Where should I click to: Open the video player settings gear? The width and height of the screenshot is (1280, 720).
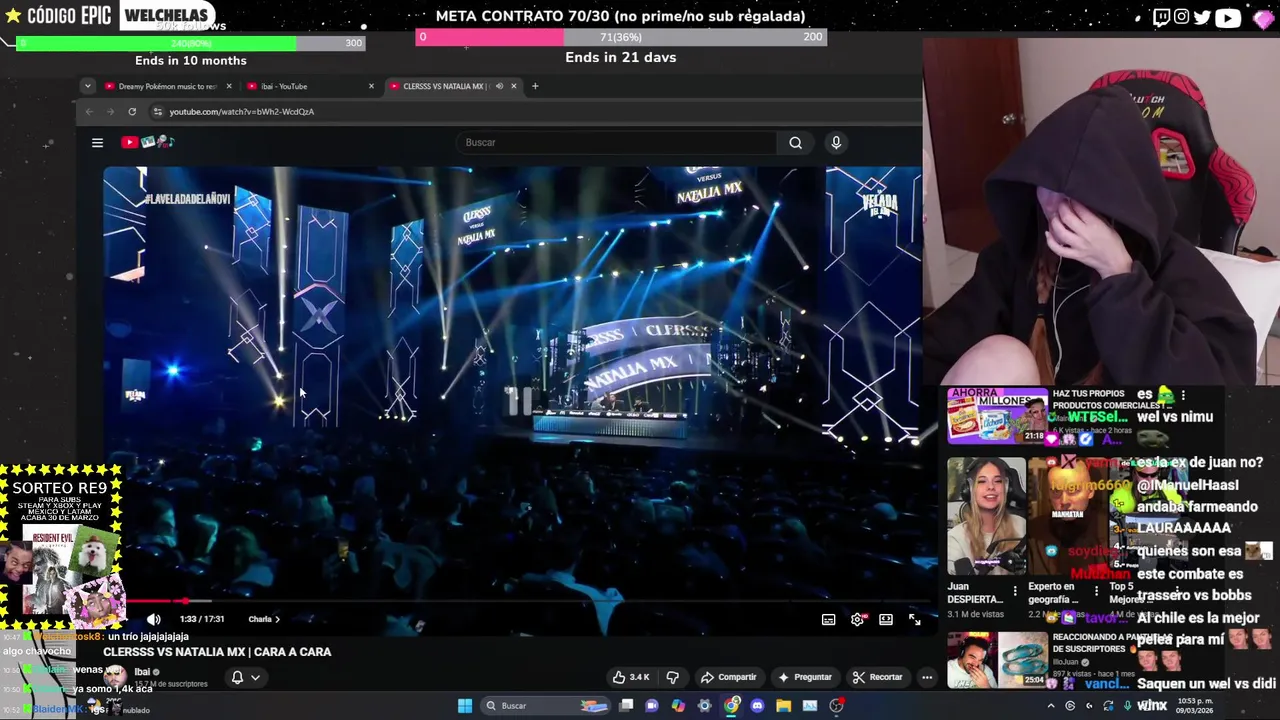pos(857,620)
